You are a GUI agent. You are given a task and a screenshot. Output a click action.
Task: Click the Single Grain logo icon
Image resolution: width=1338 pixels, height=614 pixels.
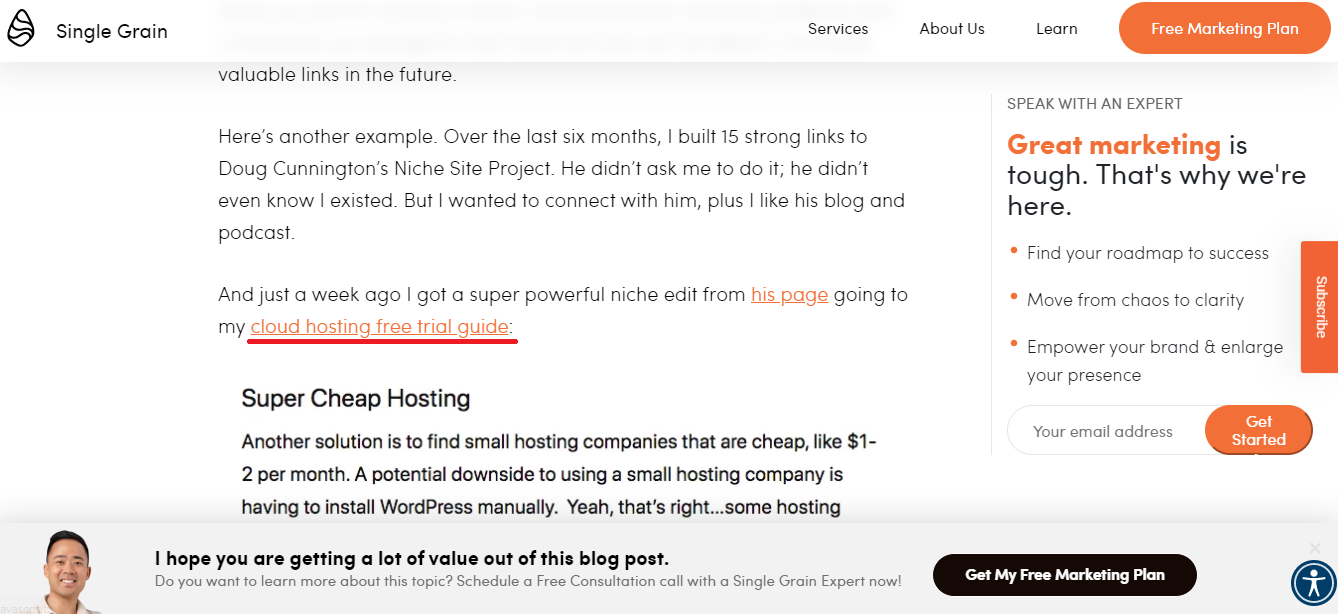click(x=21, y=28)
